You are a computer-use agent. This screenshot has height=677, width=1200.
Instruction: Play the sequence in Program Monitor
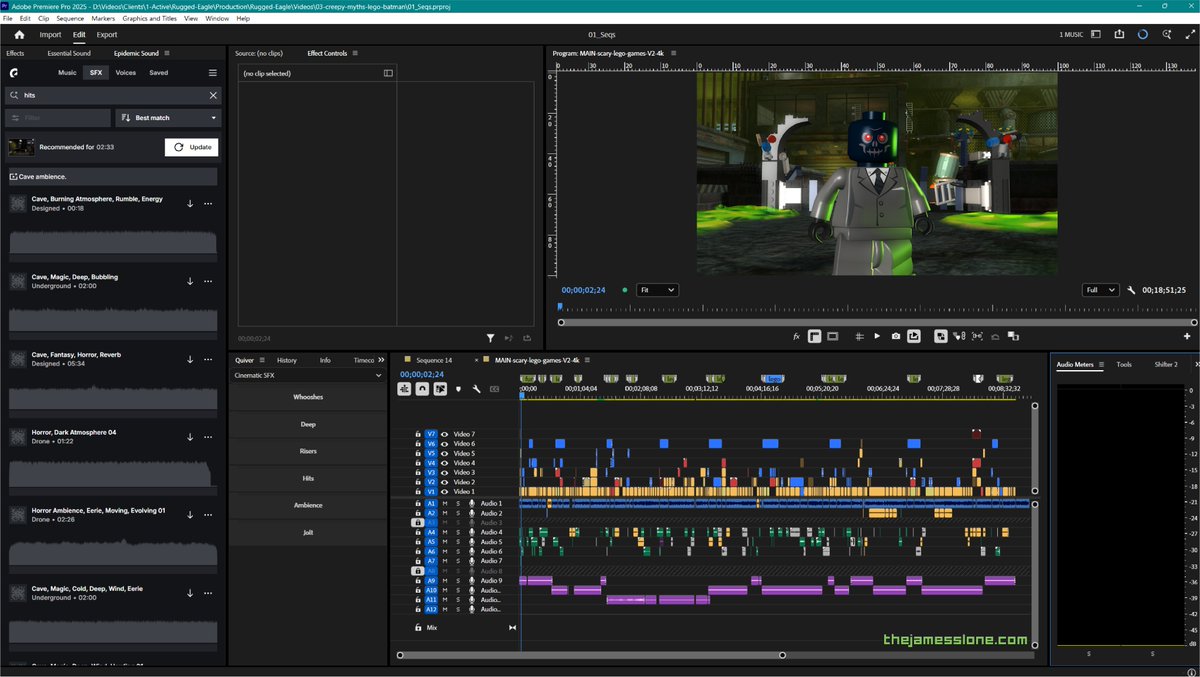877,337
